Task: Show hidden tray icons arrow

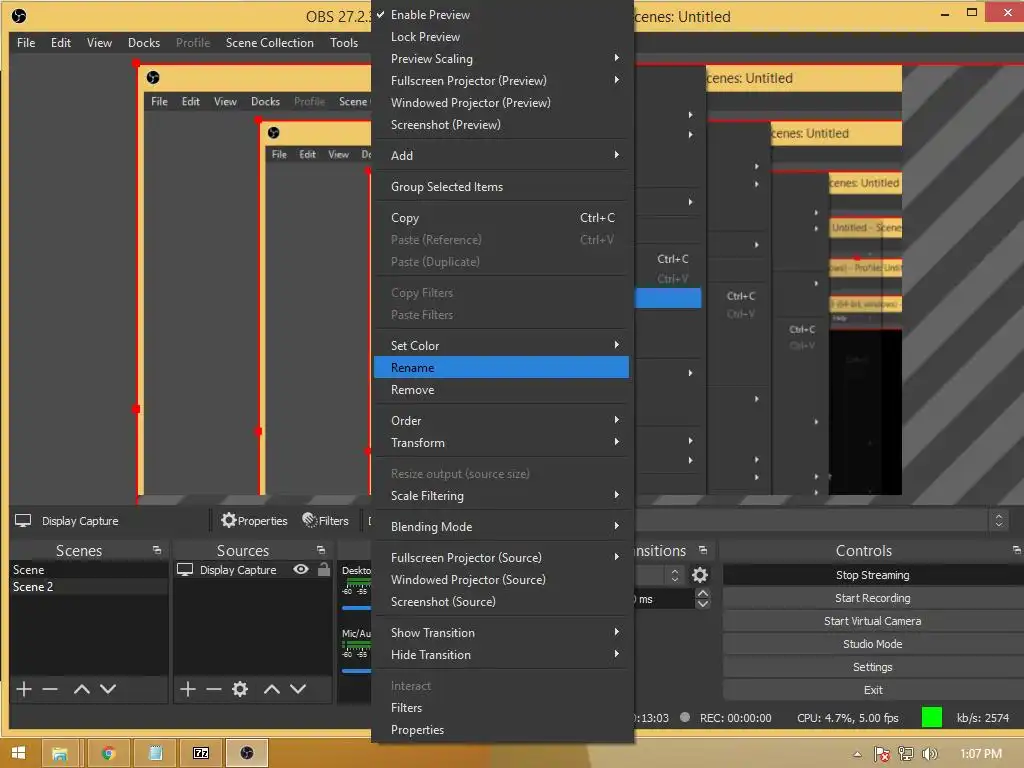Action: [x=857, y=754]
